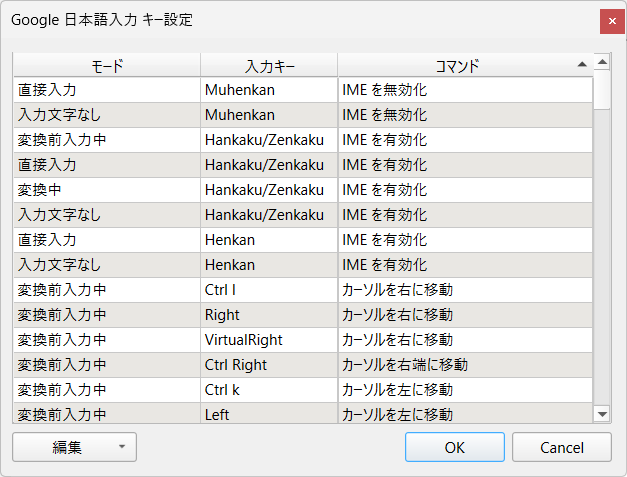Sort by the コマンド column header
This screenshot has width=627, height=477.
click(x=465, y=65)
